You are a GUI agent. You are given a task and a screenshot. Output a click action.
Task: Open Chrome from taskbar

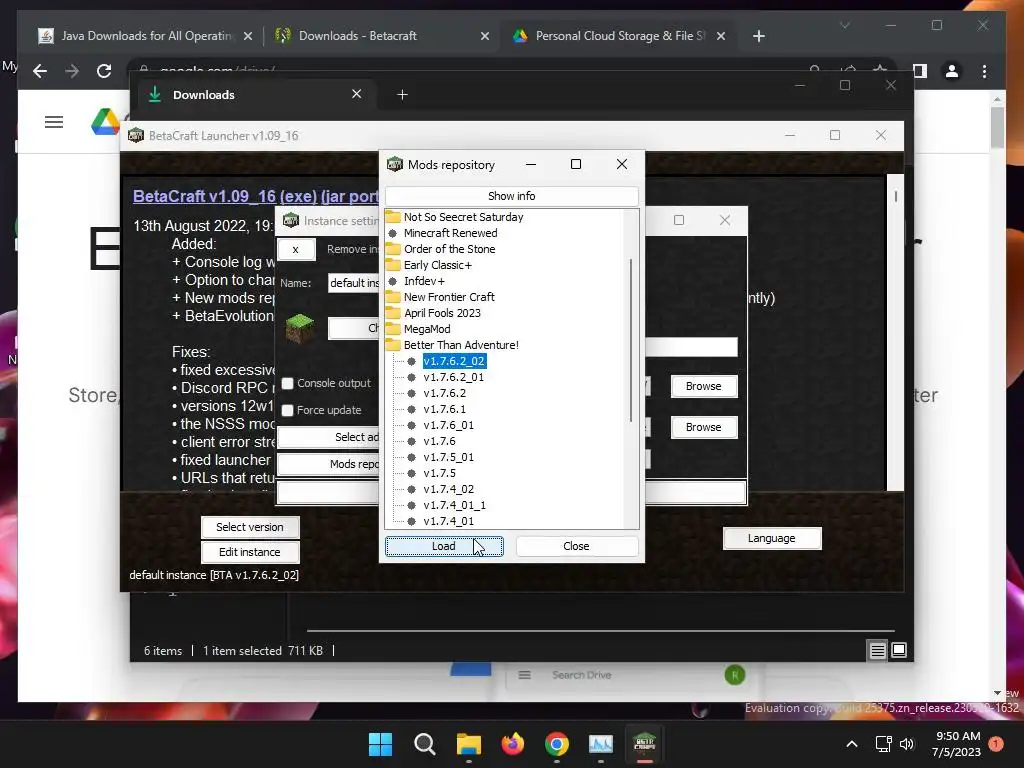(557, 744)
